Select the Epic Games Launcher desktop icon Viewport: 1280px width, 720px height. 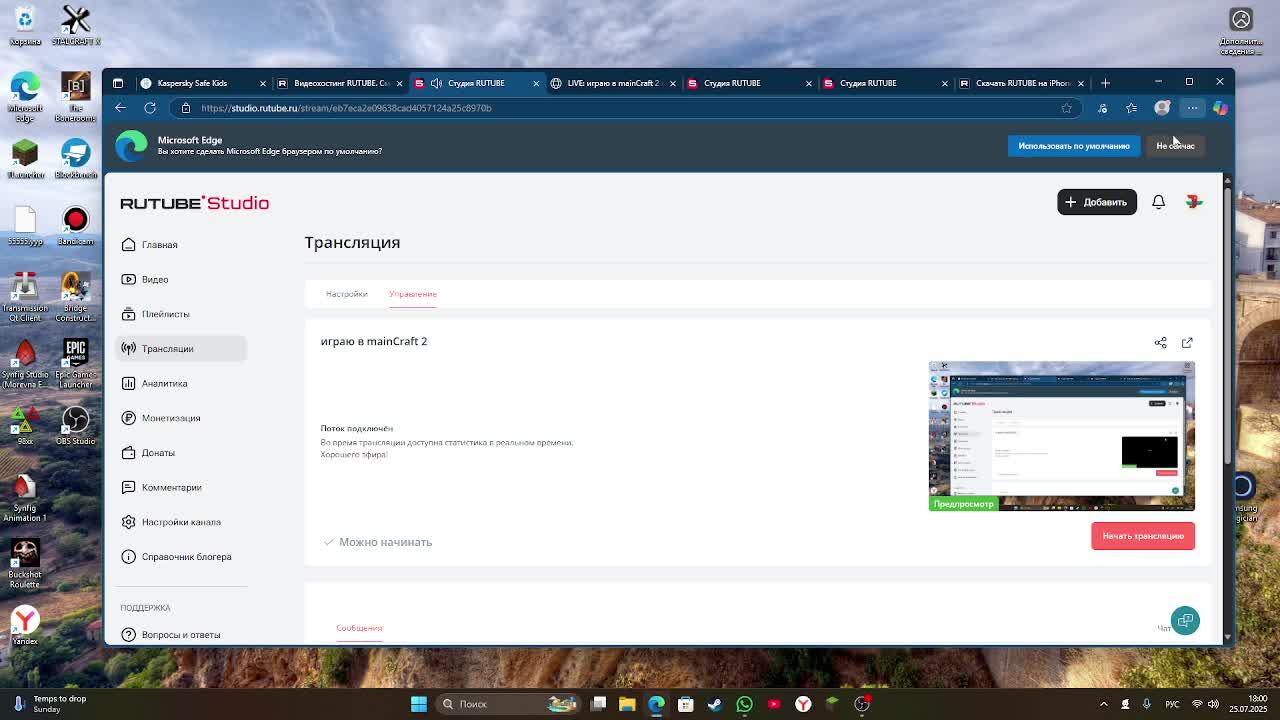75,362
